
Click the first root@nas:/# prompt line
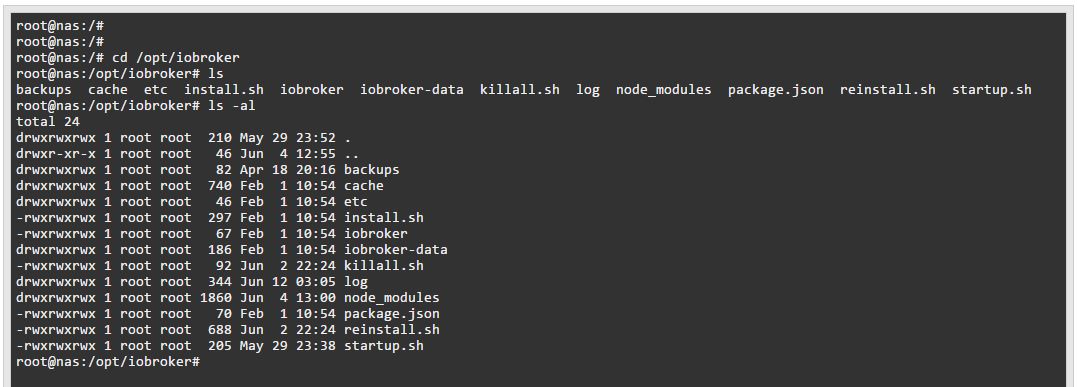[60, 25]
